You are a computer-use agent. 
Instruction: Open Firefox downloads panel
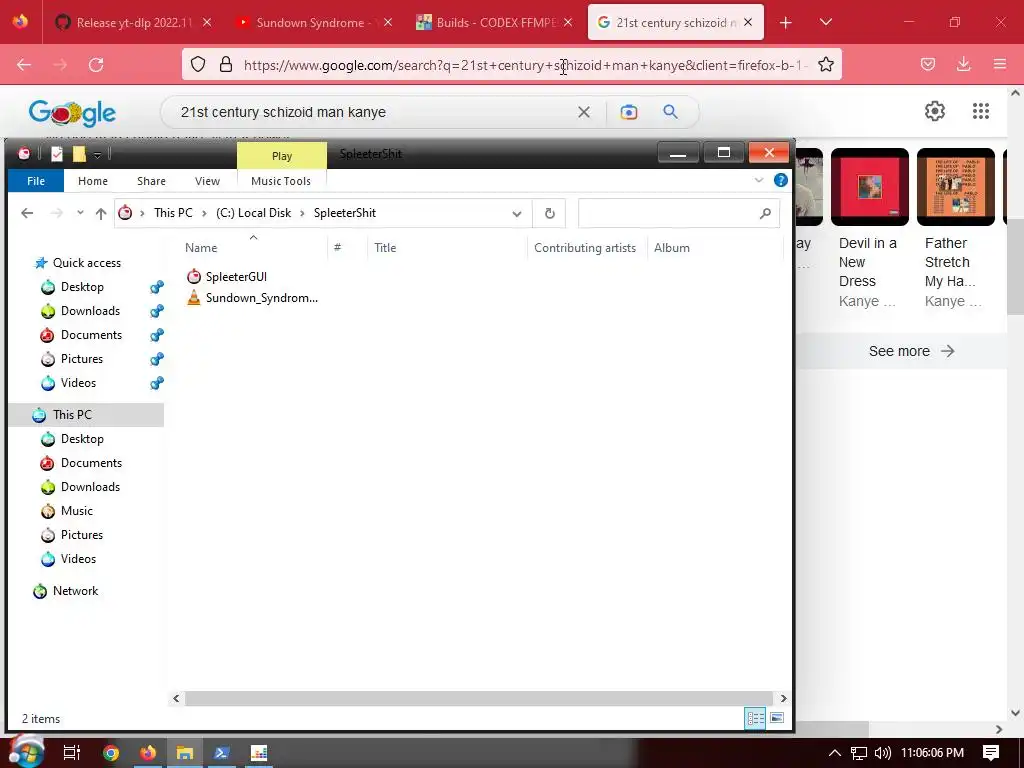tap(963, 64)
